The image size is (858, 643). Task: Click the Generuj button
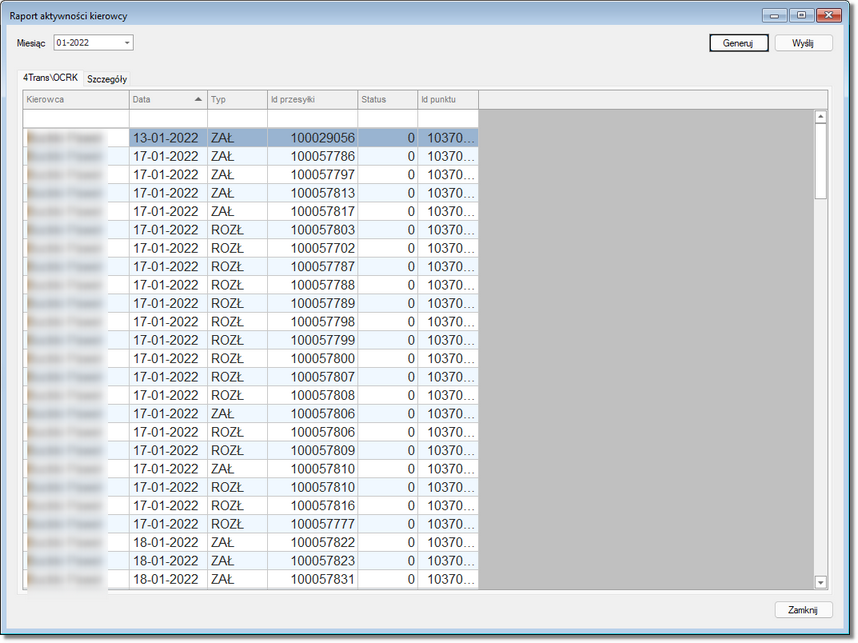point(739,43)
